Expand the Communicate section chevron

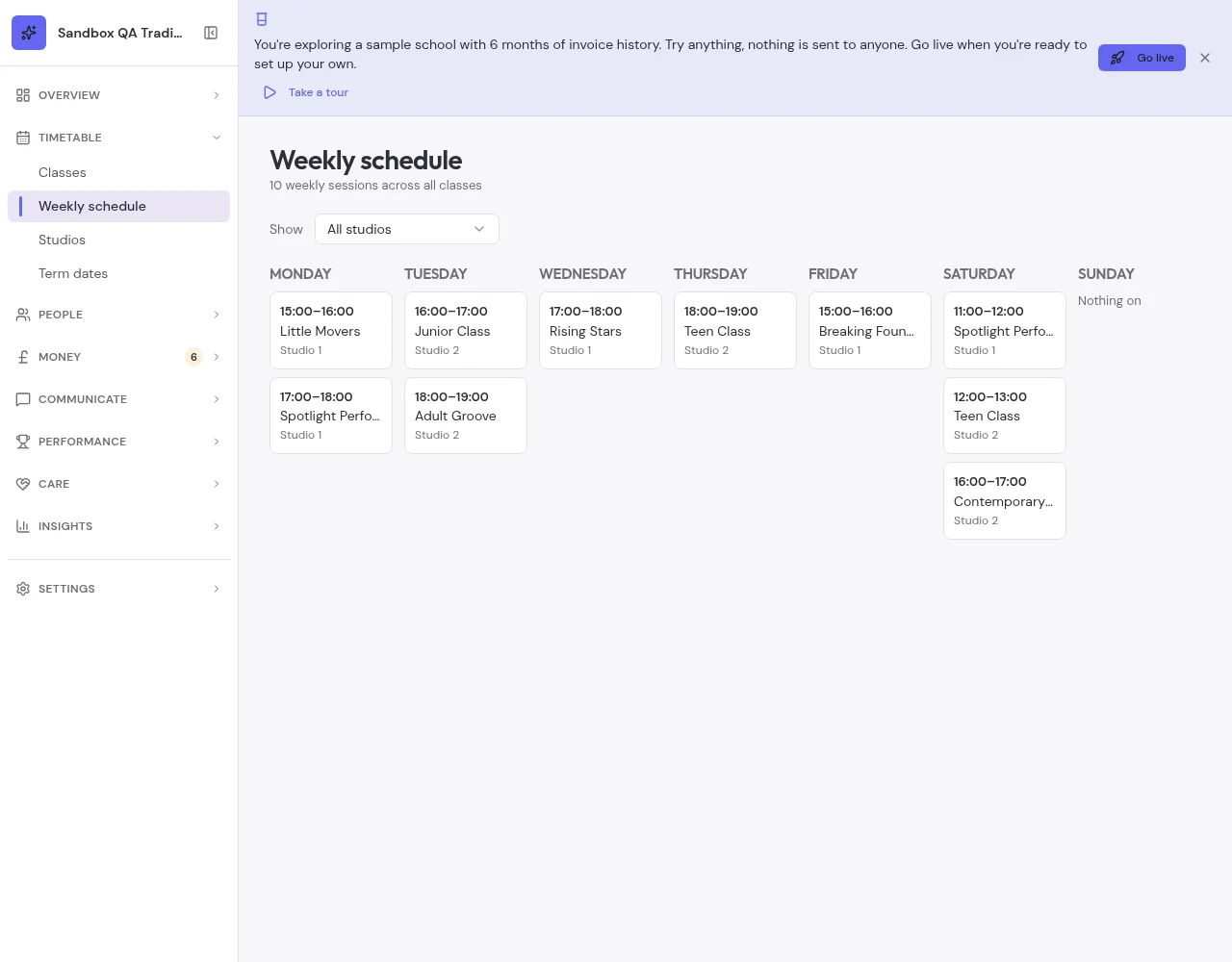[x=217, y=399]
